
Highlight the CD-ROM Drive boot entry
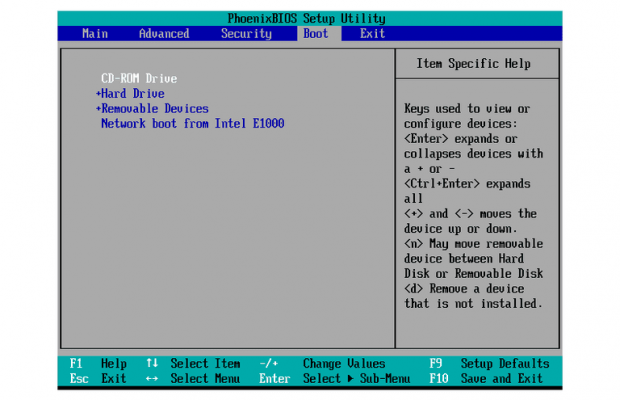139,78
